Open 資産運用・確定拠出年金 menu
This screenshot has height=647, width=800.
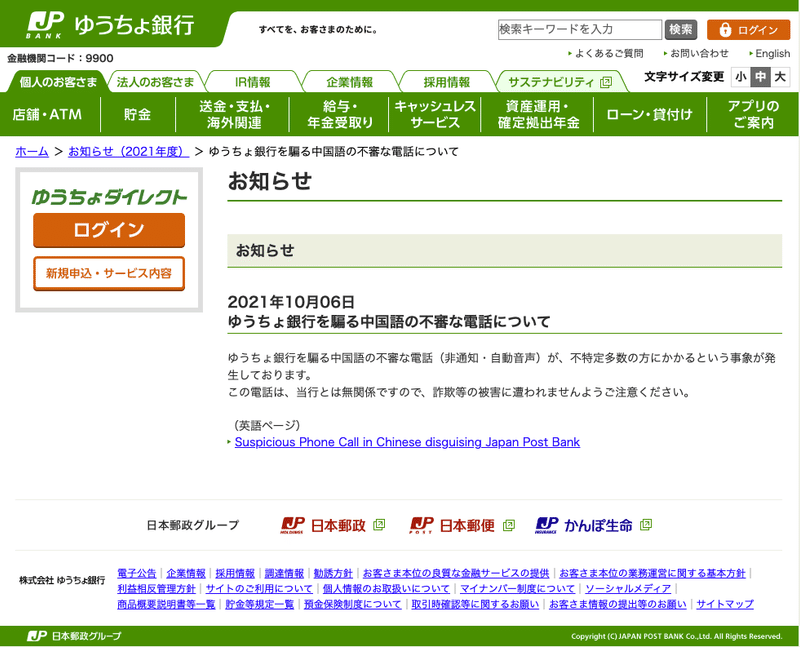coord(538,114)
